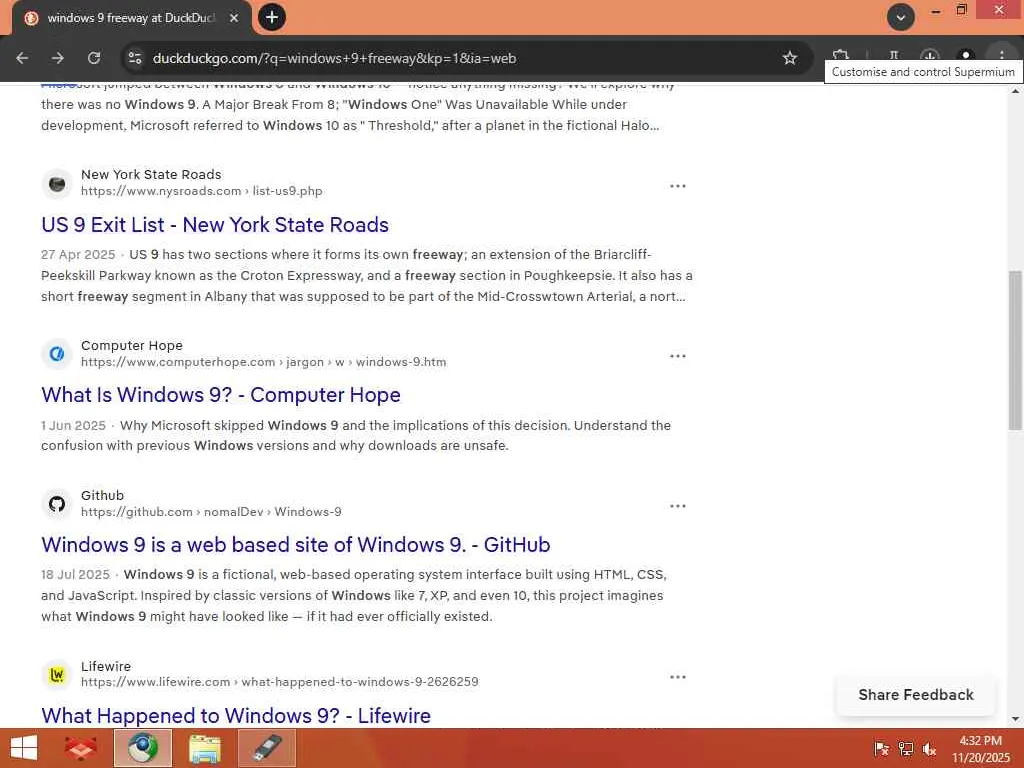This screenshot has width=1024, height=768.
Task: Click the '27 Apr 2025' result date
Action: (x=78, y=255)
